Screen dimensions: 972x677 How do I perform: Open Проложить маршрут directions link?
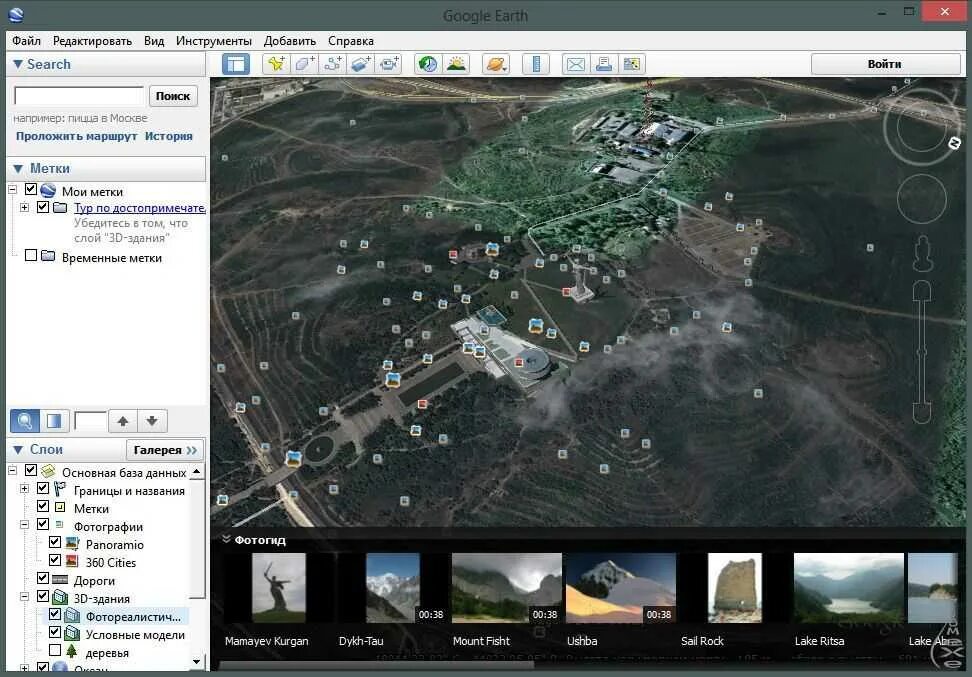(x=76, y=136)
